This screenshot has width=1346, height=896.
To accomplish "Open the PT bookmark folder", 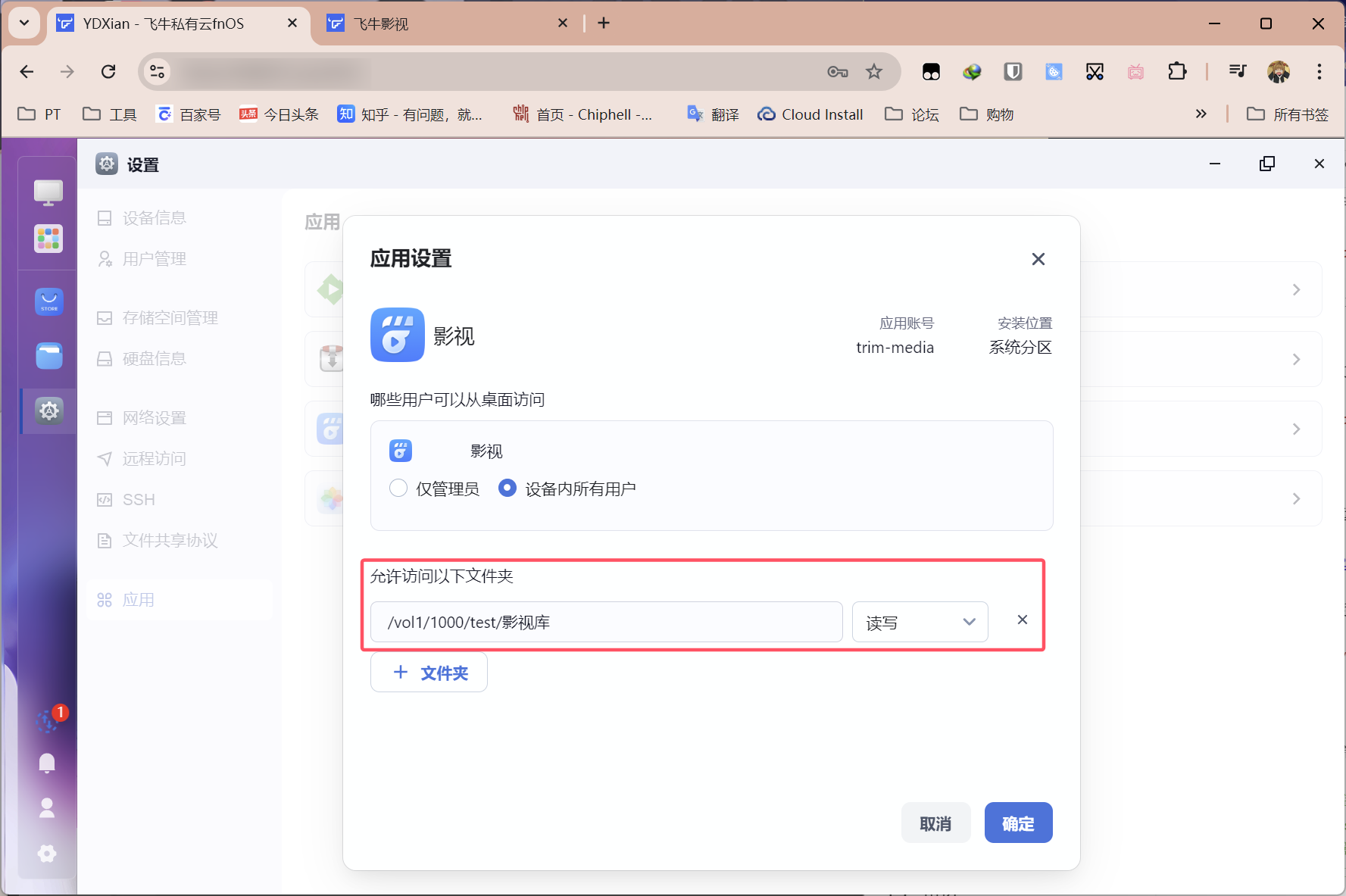I will [39, 114].
